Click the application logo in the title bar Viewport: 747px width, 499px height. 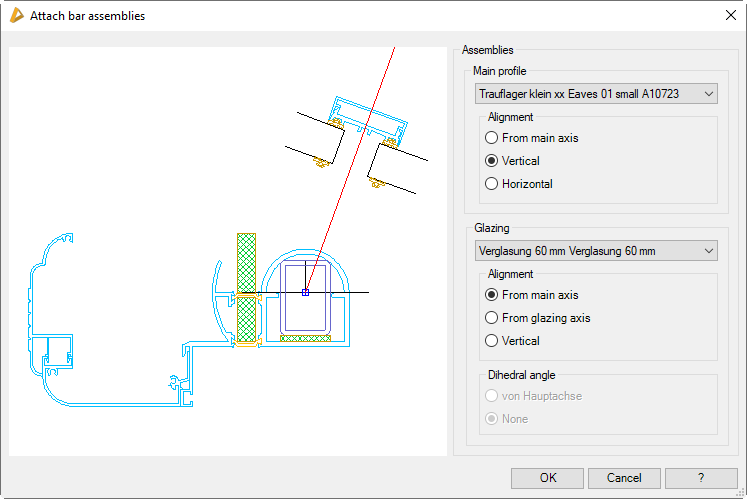point(15,15)
